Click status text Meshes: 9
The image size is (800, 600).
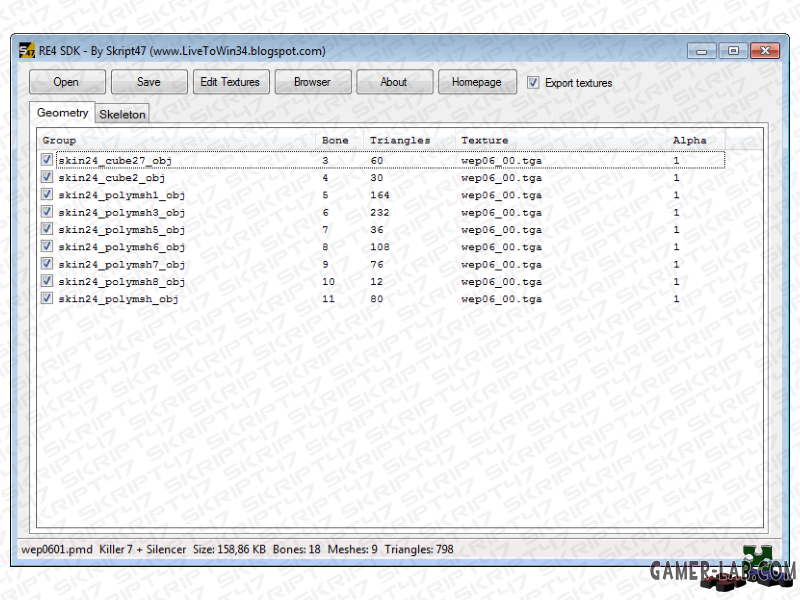coord(353,549)
